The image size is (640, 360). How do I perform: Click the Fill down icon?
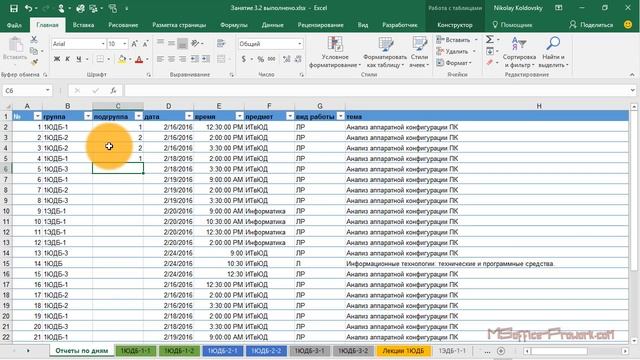[x=490, y=51]
